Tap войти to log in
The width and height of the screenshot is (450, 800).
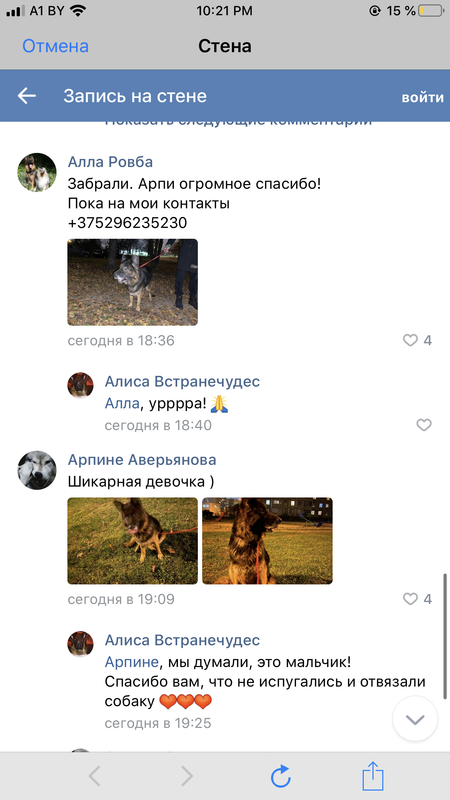coord(422,97)
